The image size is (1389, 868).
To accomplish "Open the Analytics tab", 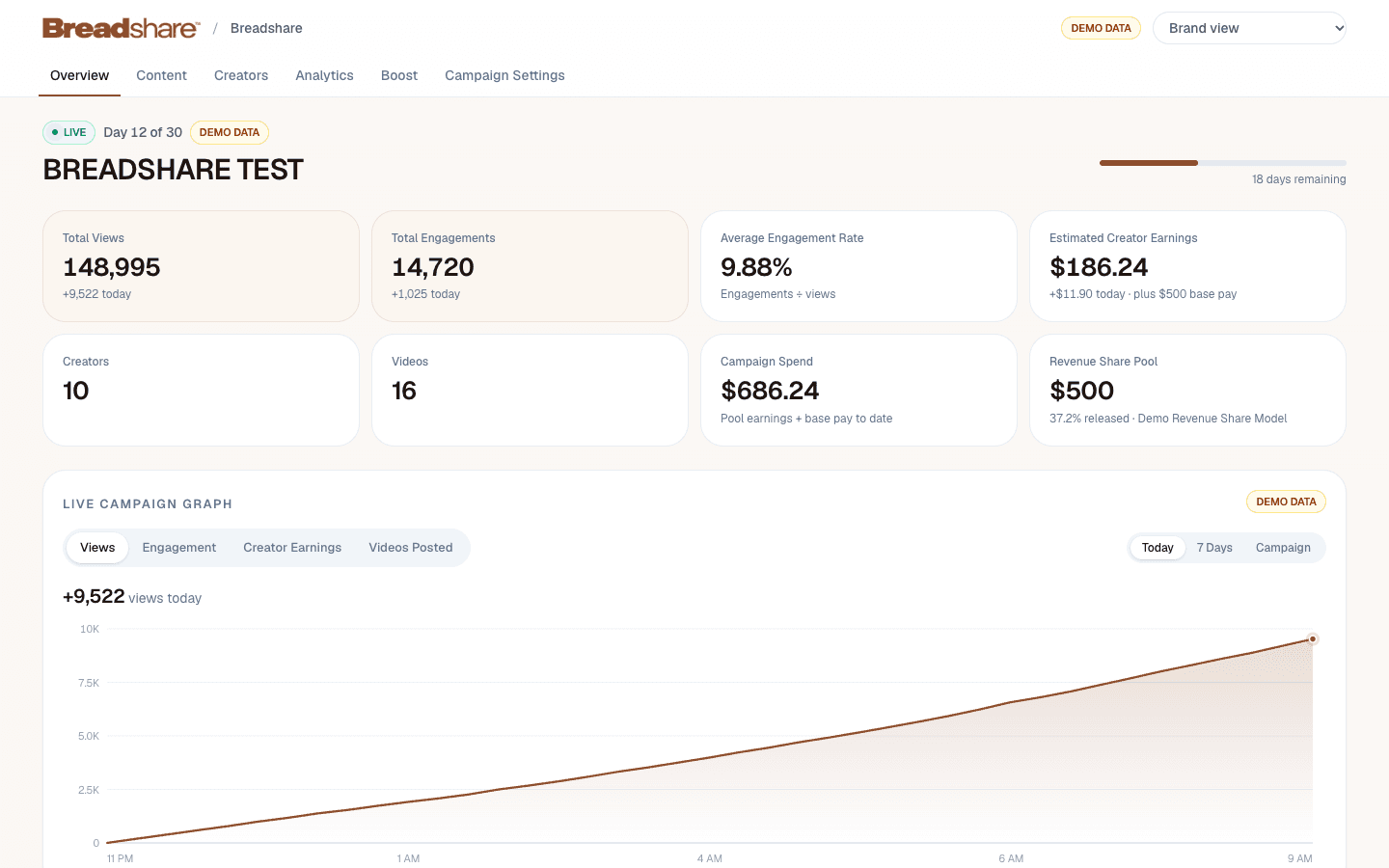I will [x=324, y=75].
